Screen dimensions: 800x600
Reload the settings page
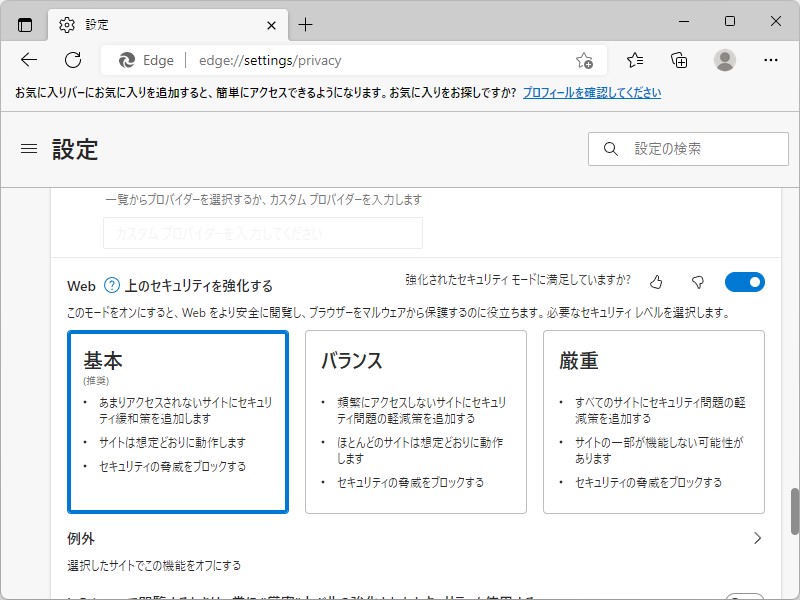pos(71,60)
